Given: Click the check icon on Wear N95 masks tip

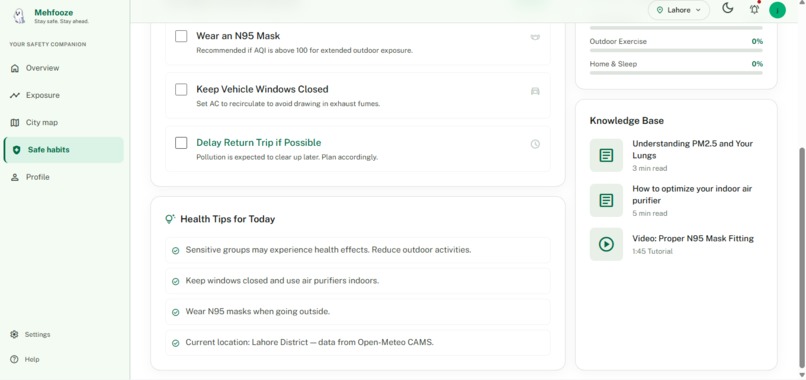Looking at the screenshot, I should [175, 312].
